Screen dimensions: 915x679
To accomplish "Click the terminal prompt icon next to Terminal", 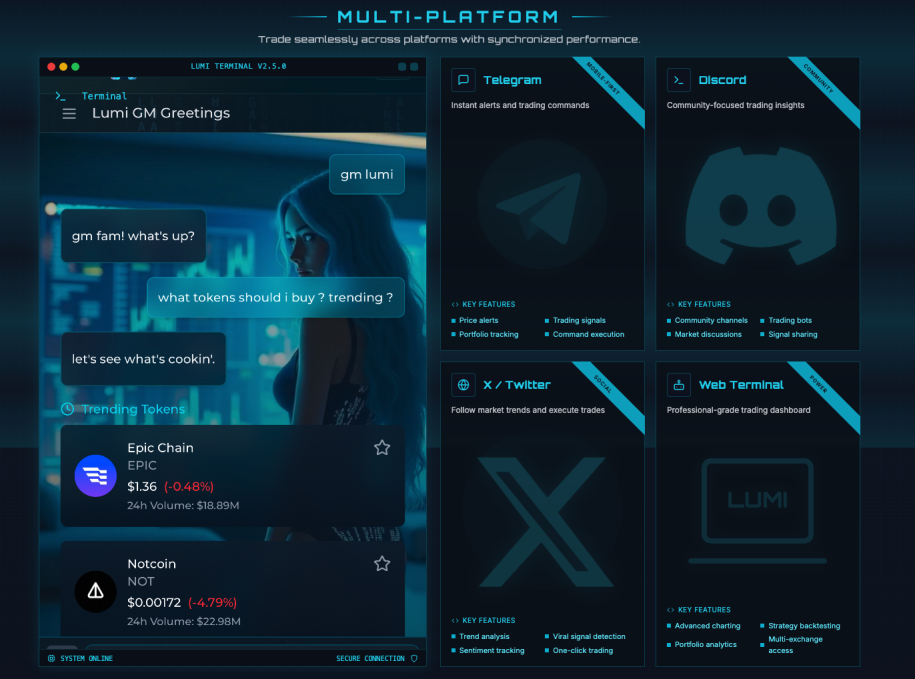I will (60, 96).
